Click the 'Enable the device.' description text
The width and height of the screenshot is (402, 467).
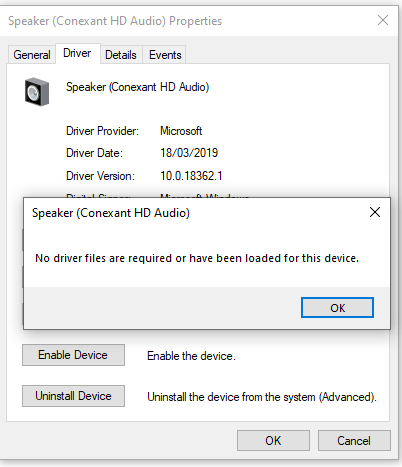click(191, 356)
